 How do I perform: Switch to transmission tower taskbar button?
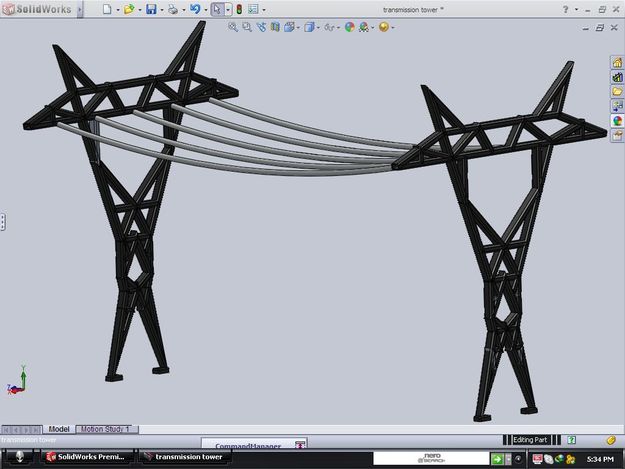point(185,457)
